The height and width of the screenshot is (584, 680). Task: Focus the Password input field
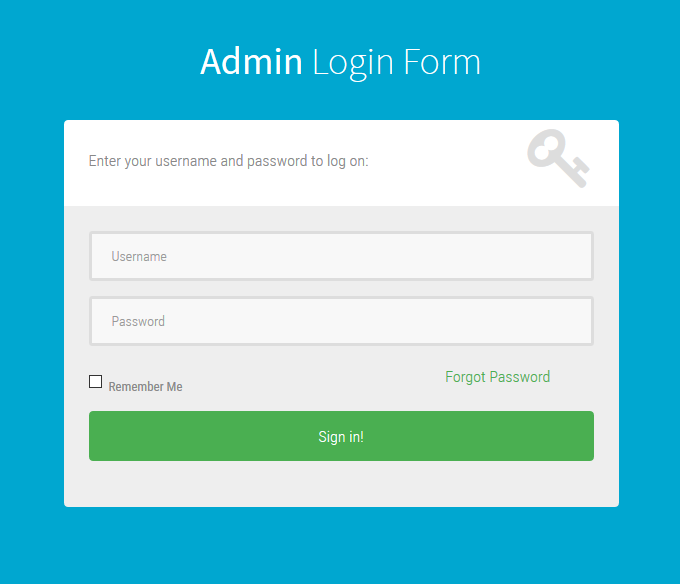click(x=341, y=321)
